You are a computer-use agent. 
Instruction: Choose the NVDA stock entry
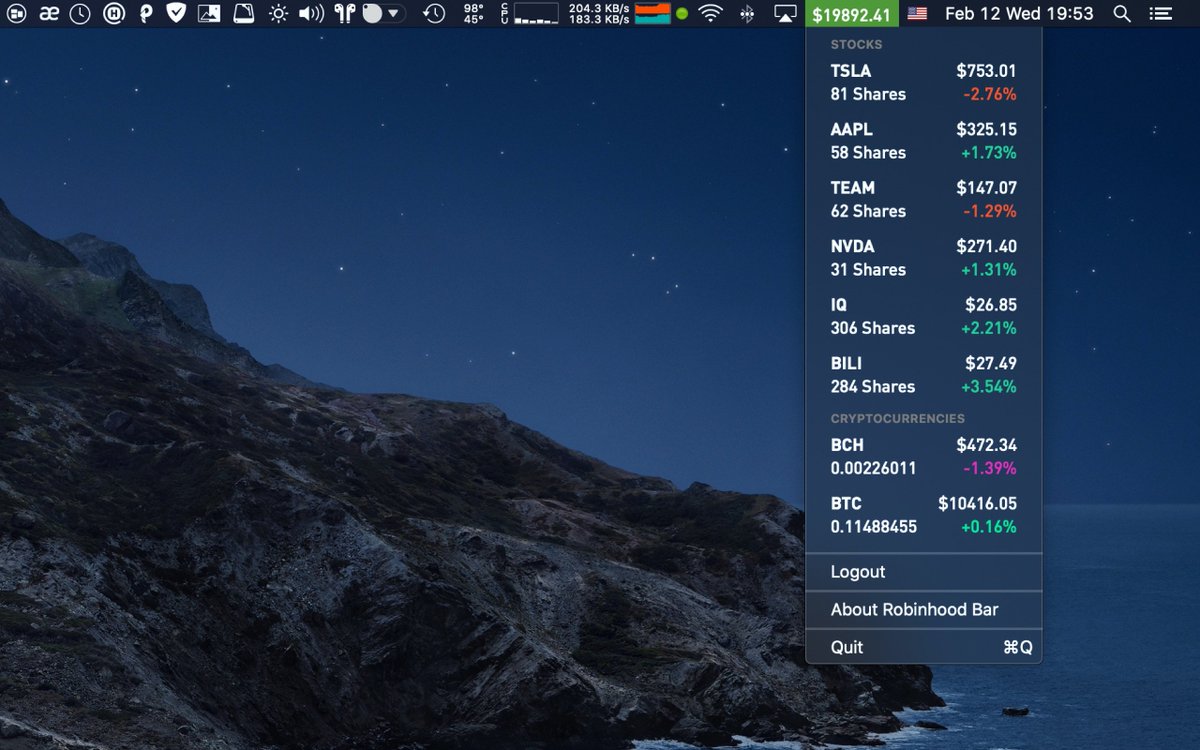click(924, 258)
